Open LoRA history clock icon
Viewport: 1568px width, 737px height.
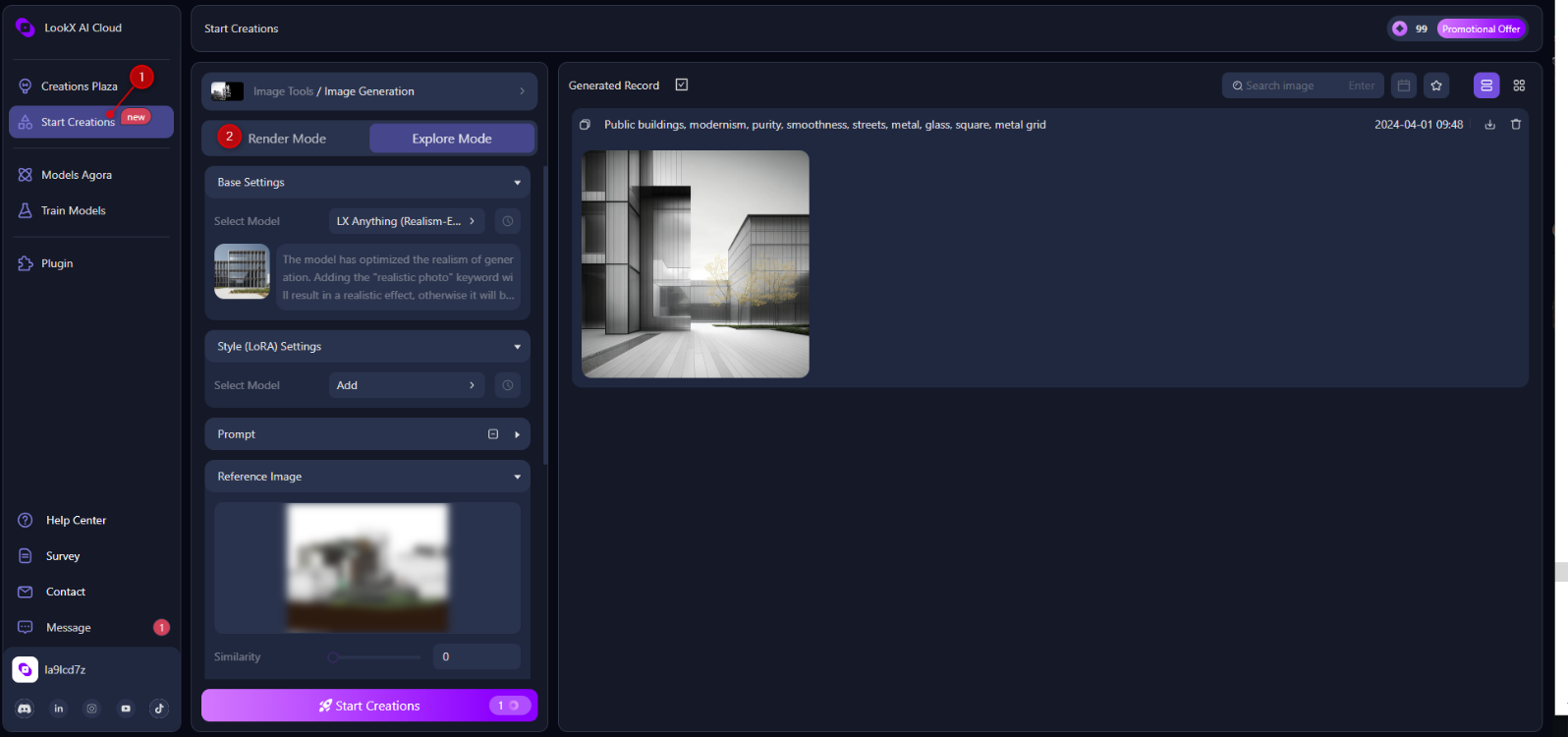[x=507, y=385]
